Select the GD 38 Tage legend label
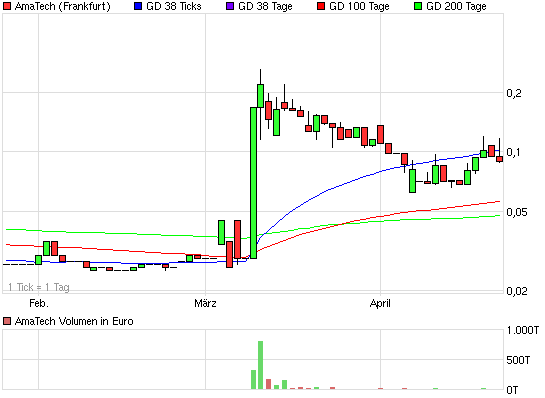The height and width of the screenshot is (398, 545). 265,6
